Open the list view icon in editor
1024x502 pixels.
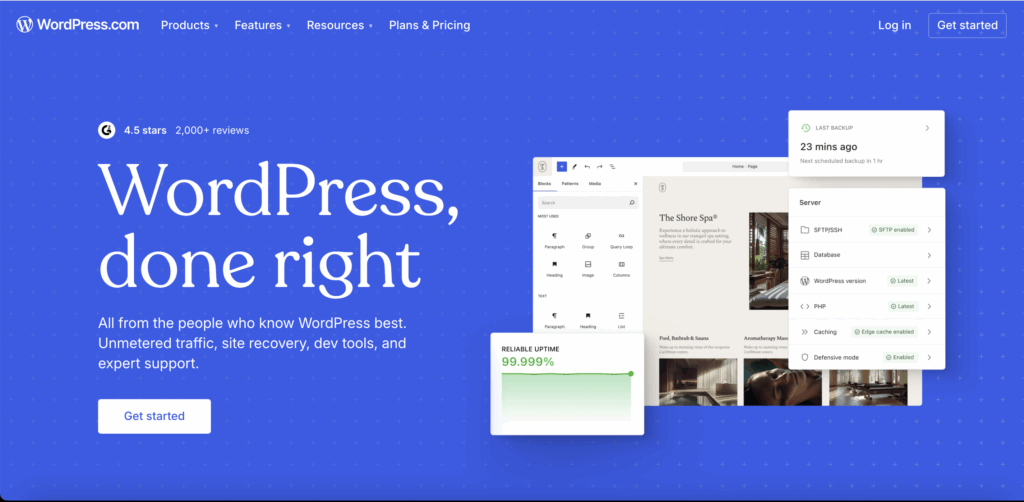tap(613, 166)
